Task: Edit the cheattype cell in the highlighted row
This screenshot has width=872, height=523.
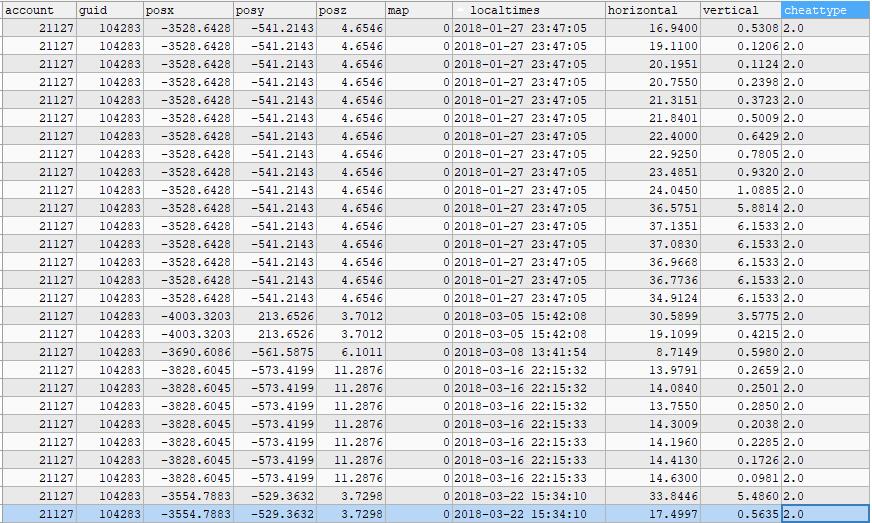Action: (825, 514)
